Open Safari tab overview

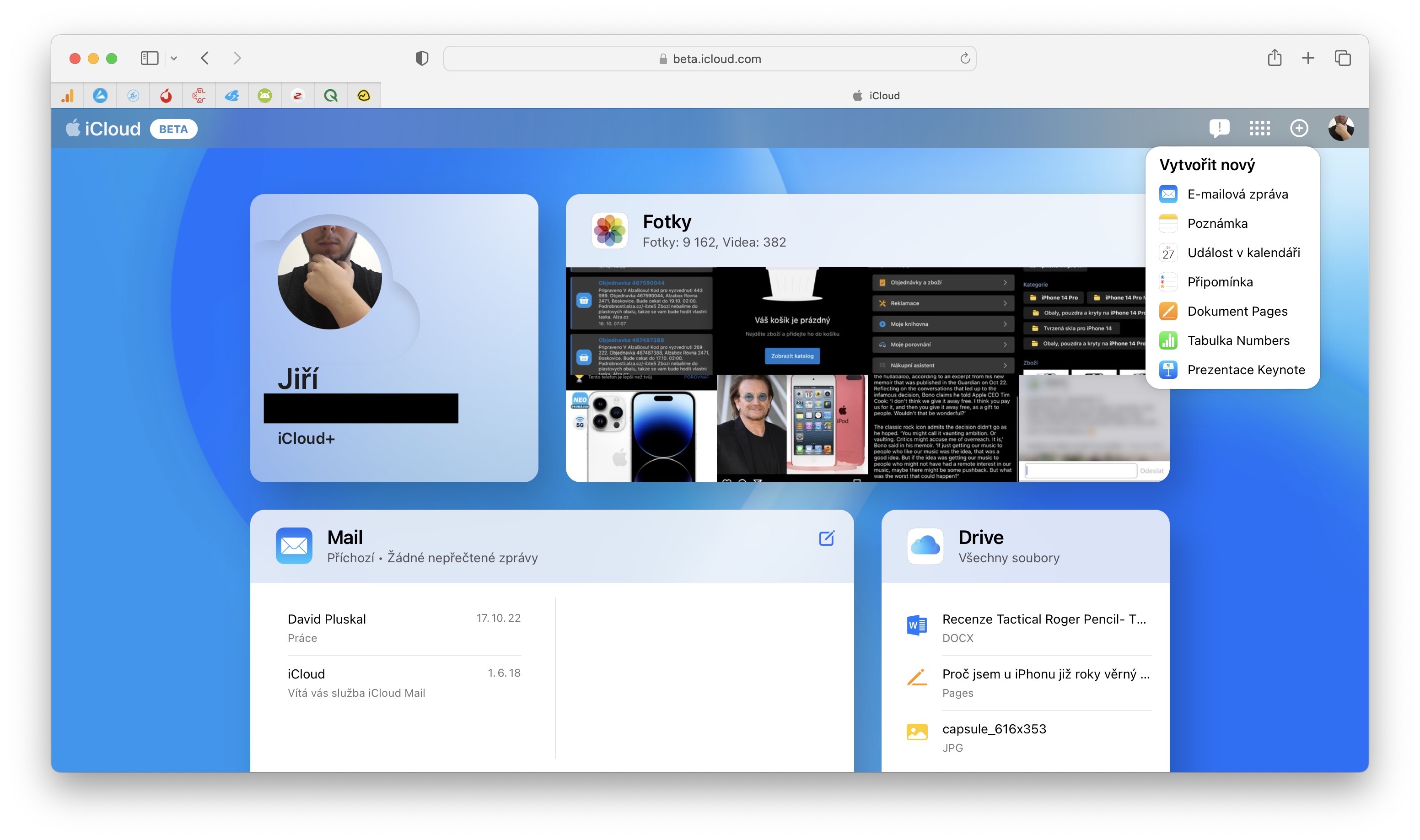pyautogui.click(x=1342, y=58)
